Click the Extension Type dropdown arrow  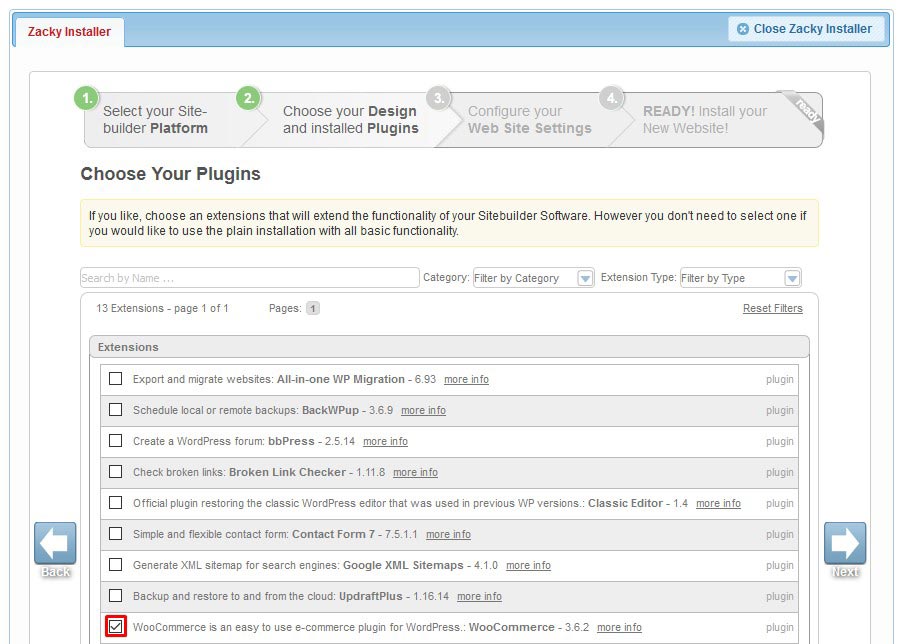click(x=792, y=276)
